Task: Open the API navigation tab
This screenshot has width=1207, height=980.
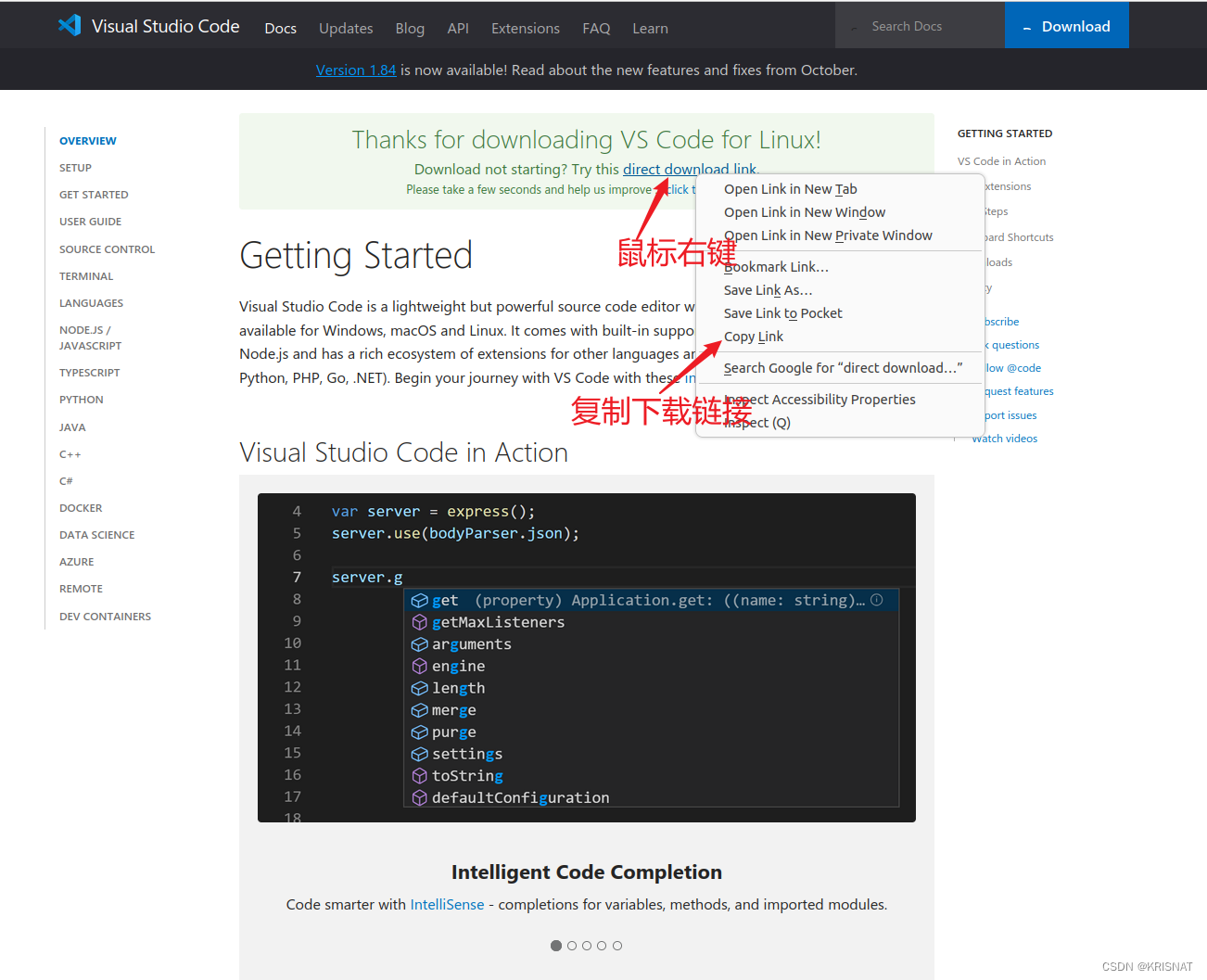Action: tap(458, 29)
